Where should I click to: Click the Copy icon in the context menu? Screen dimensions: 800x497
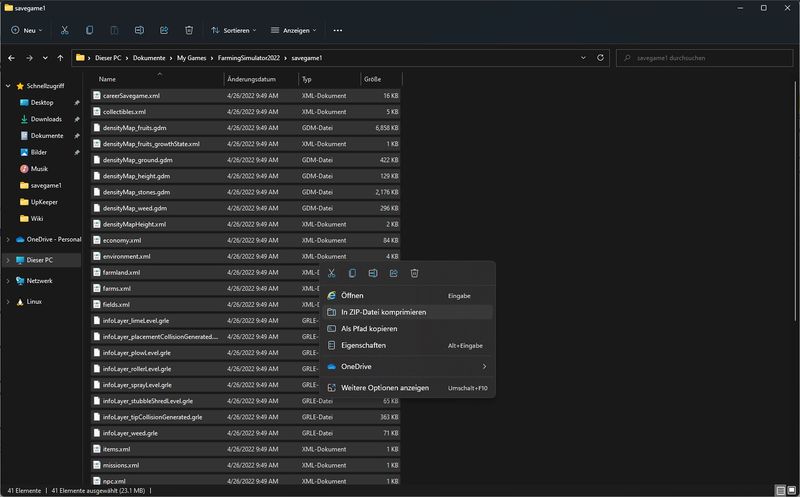pos(352,273)
